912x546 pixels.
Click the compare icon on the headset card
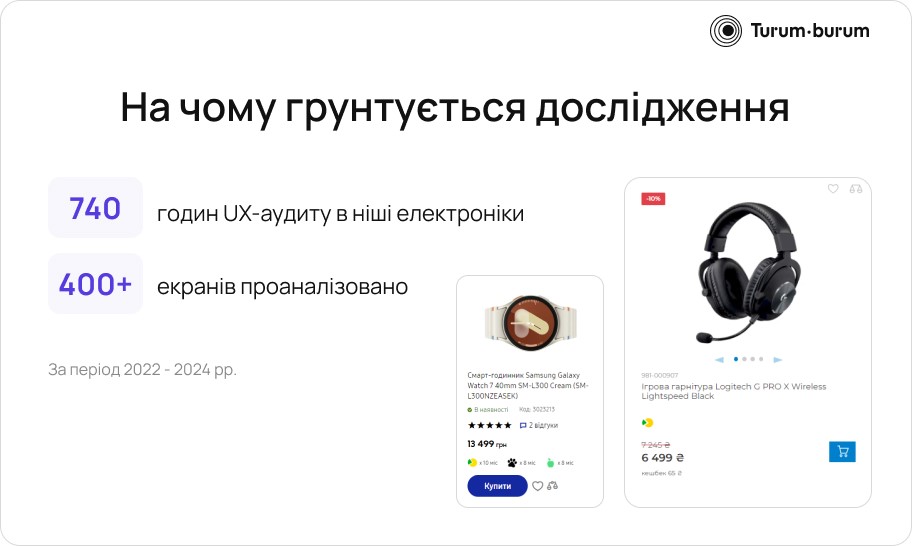[x=856, y=188]
